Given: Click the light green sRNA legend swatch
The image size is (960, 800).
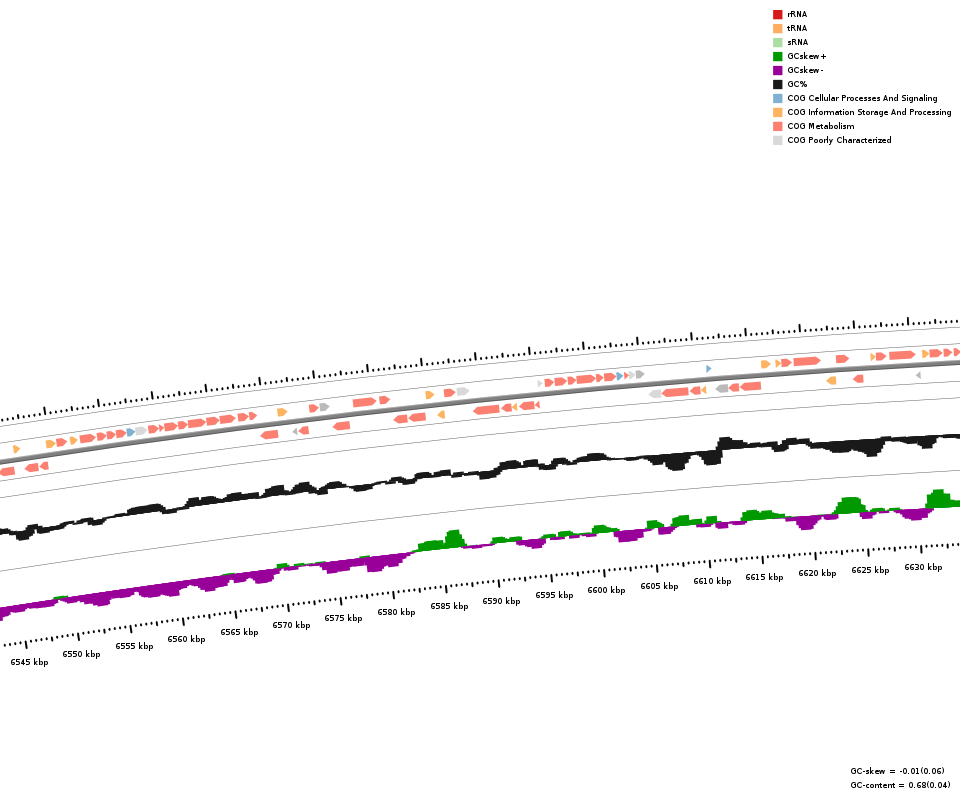Looking at the screenshot, I should click(x=777, y=42).
